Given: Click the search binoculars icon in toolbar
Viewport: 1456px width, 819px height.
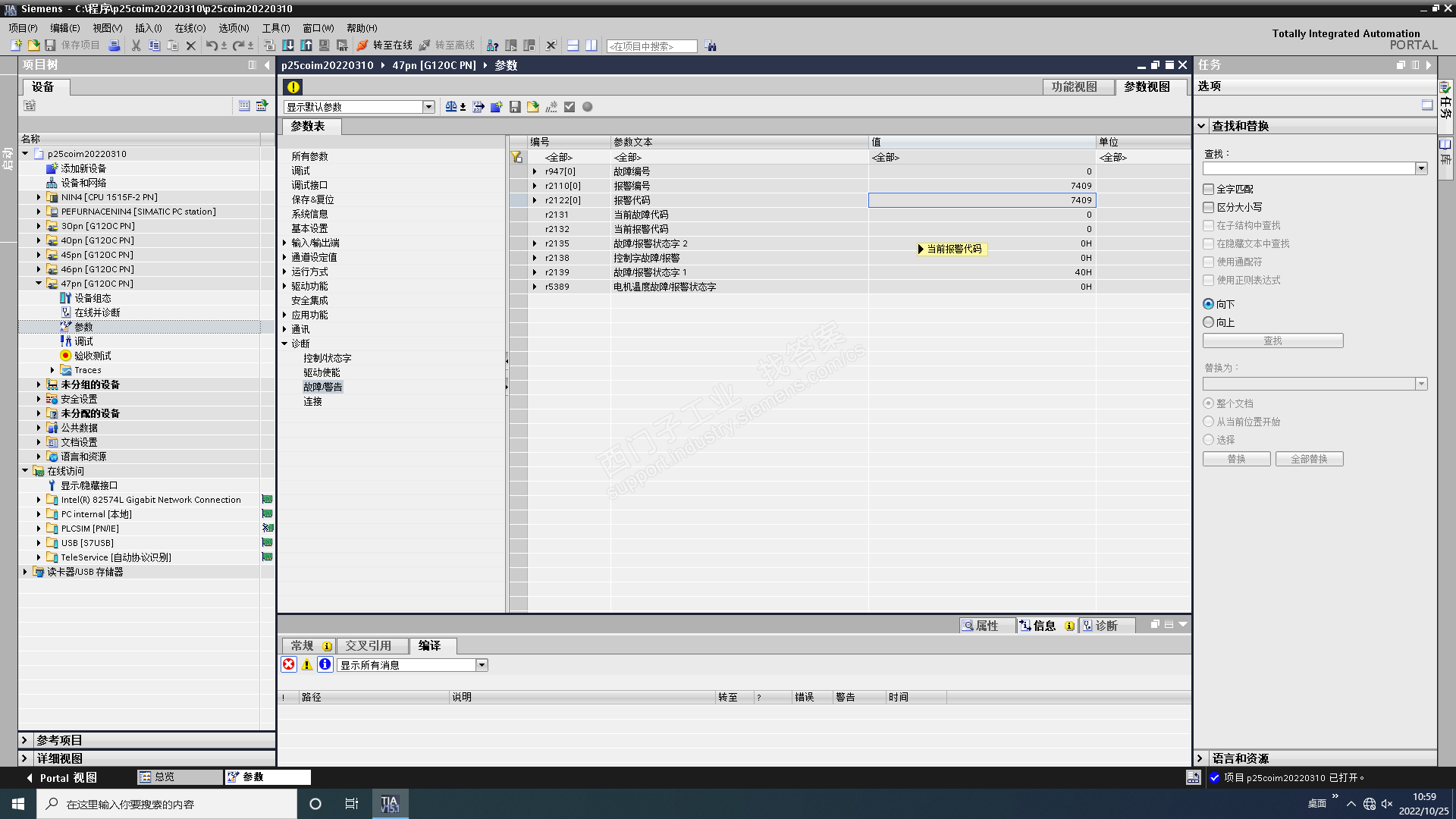Looking at the screenshot, I should click(711, 46).
